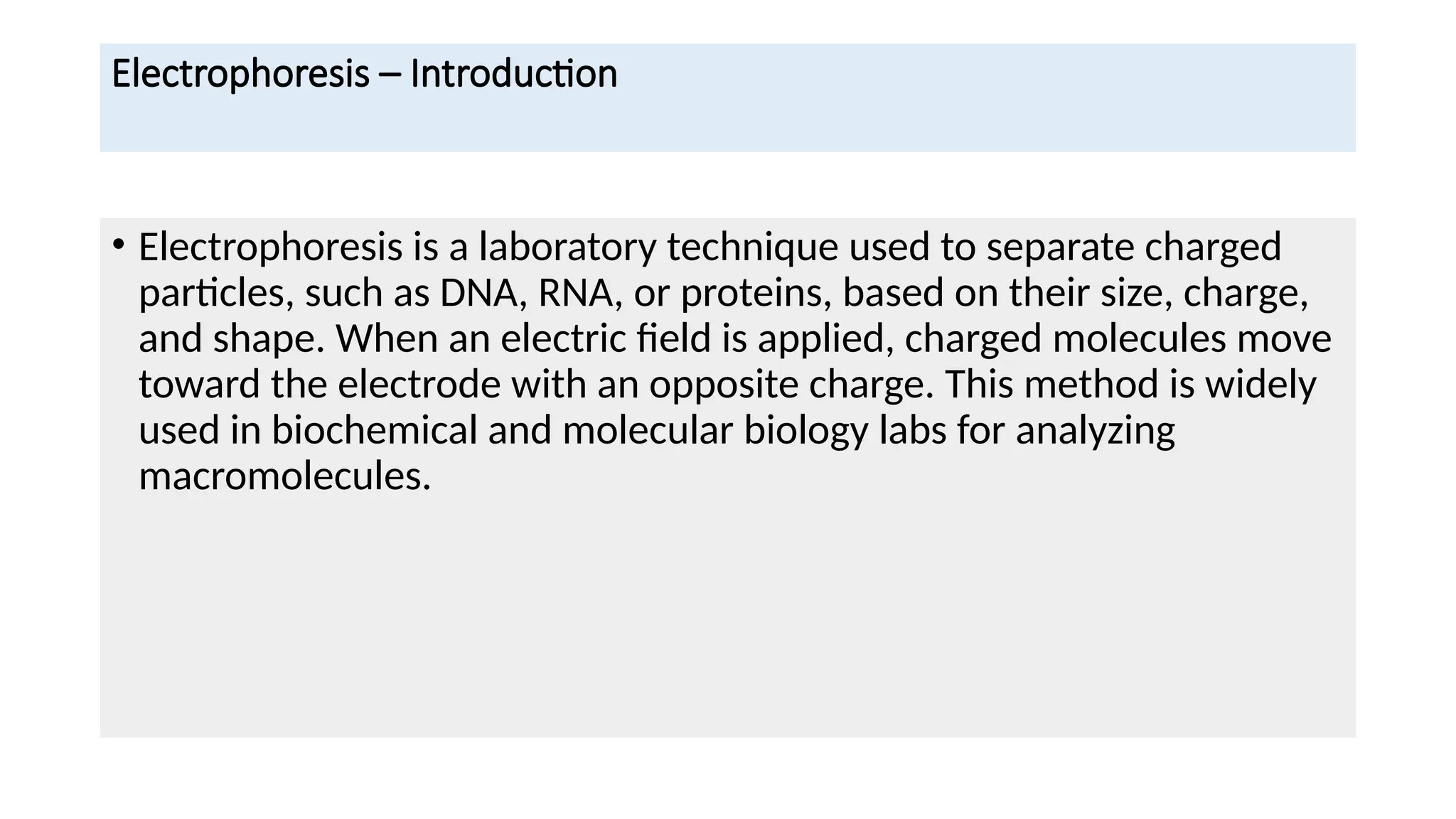The width and height of the screenshot is (1456, 819).
Task: Select the bullet point marker
Action: [x=118, y=245]
